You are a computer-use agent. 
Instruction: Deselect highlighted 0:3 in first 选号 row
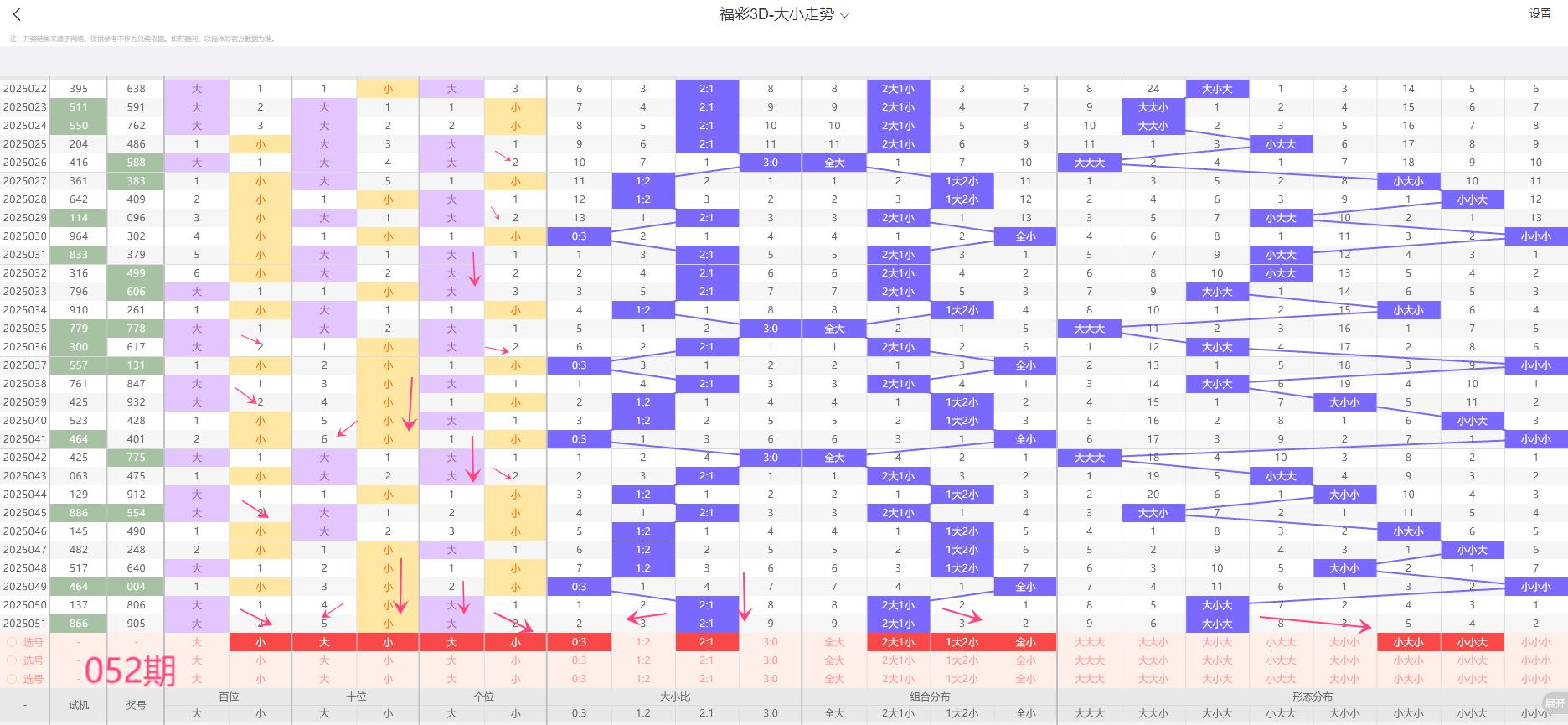tap(579, 642)
